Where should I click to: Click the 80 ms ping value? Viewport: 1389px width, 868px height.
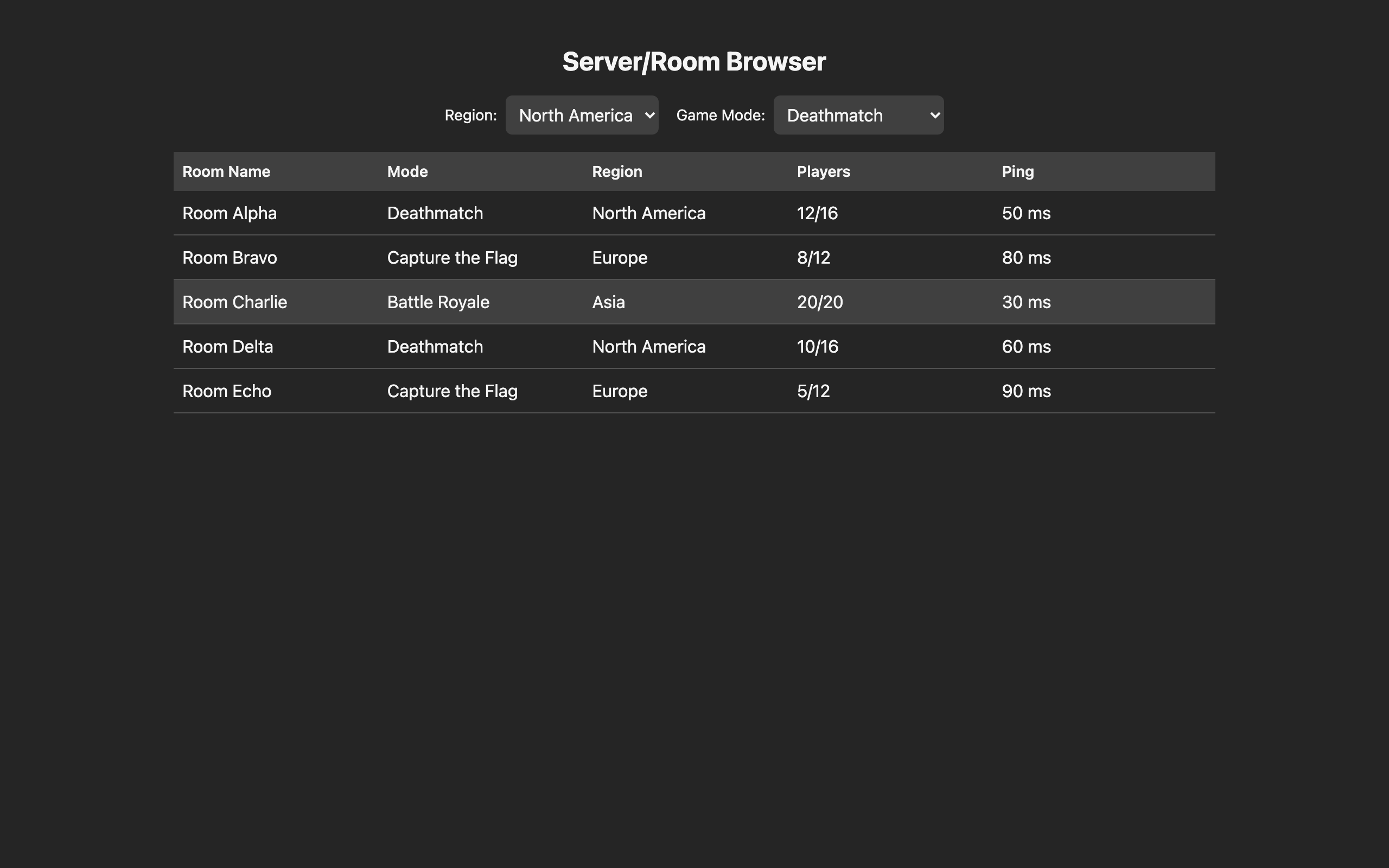click(x=1026, y=258)
